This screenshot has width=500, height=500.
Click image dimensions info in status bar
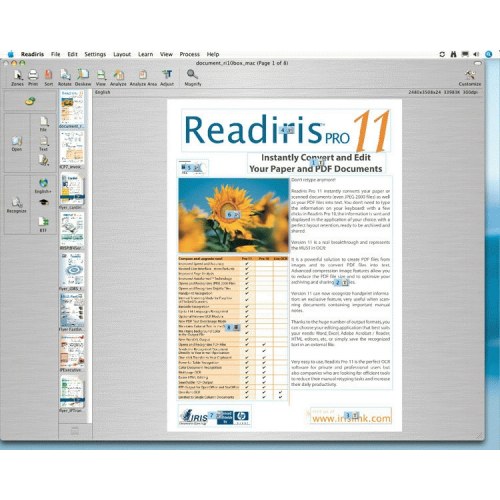click(443, 92)
